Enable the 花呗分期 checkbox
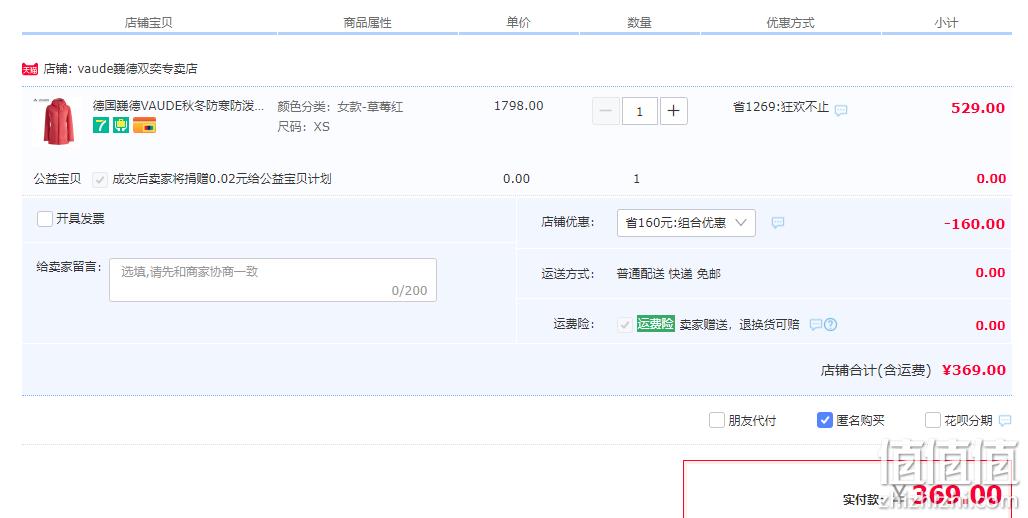Screen dimensions: 1028x518 point(932,420)
